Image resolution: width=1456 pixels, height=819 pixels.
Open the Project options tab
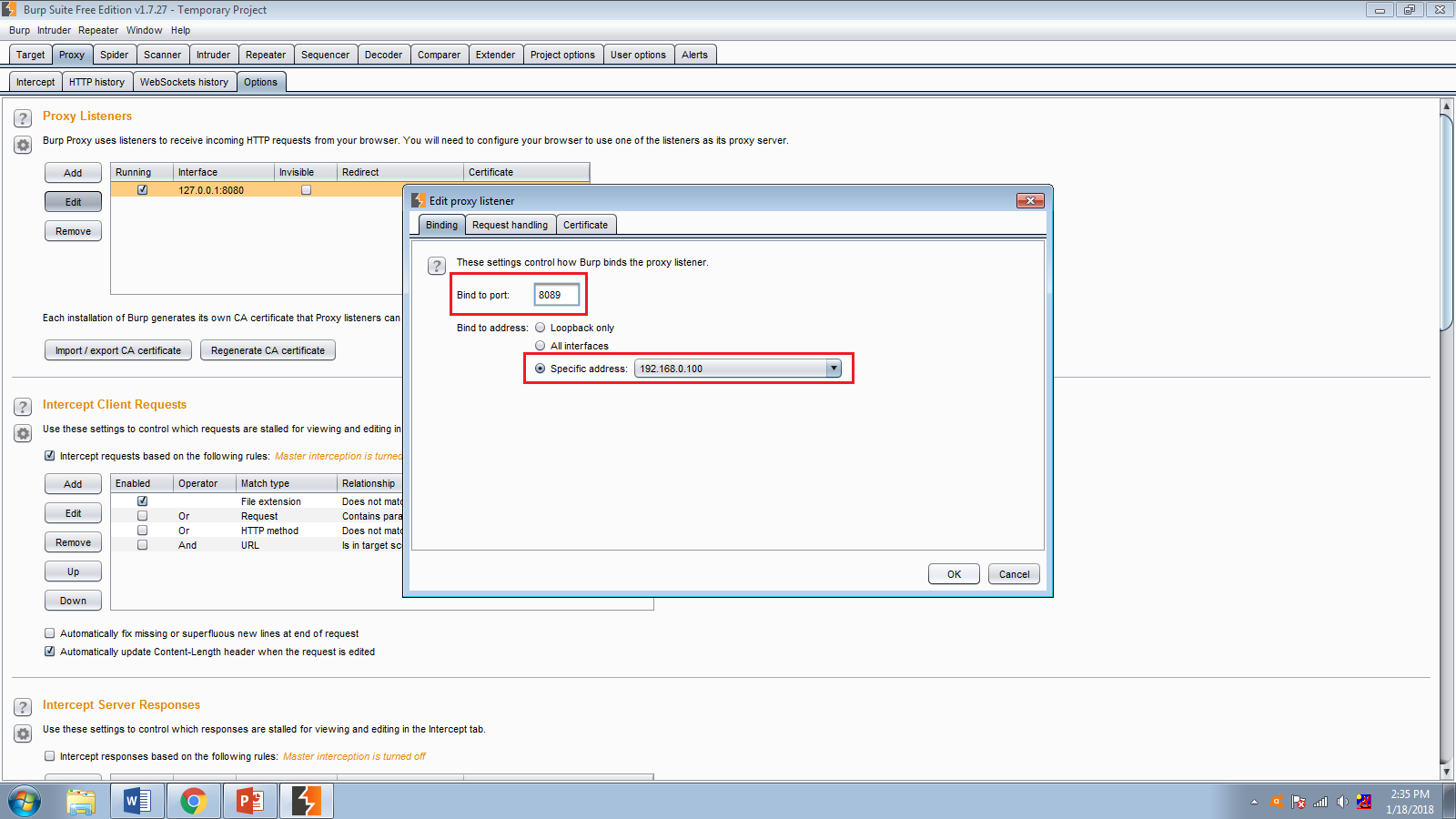562,55
